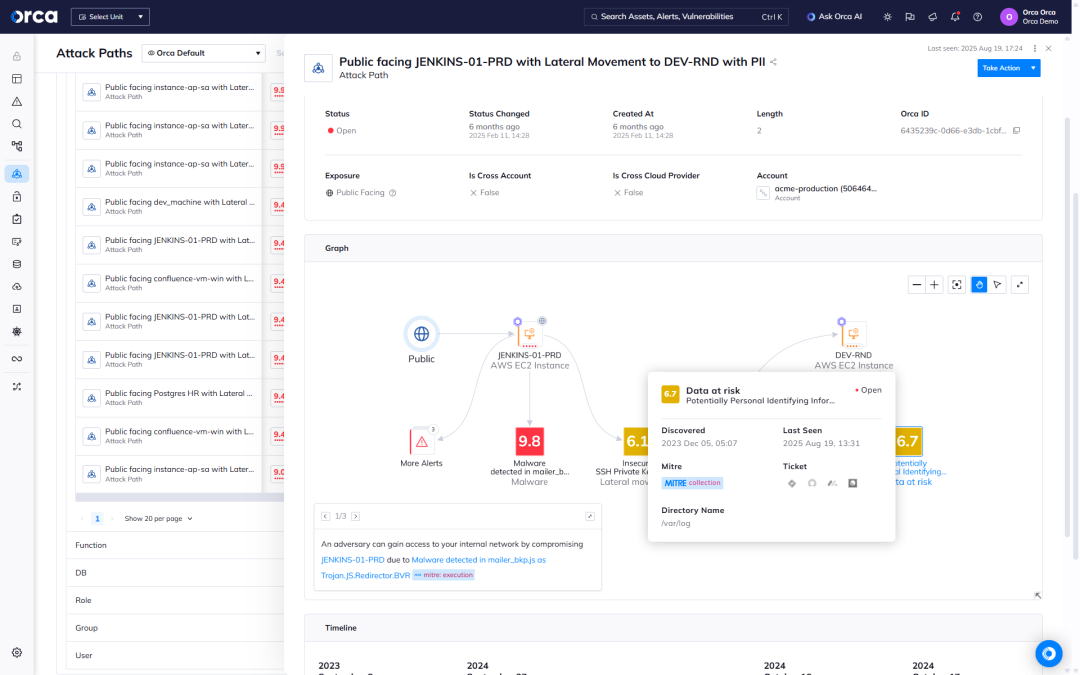Open settings gear at sidebar bottom
The image size is (1080, 675).
click(x=17, y=652)
